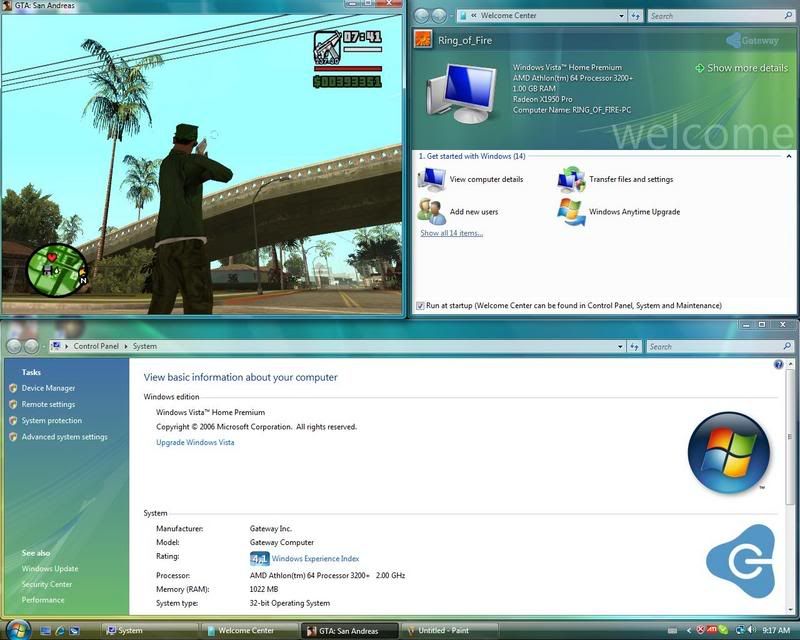Click scrollbar up arrow in System window
The image size is (800, 640).
click(x=790, y=364)
